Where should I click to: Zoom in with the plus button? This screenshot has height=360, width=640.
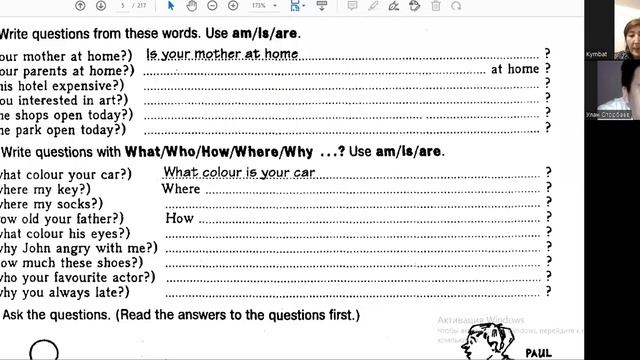pos(233,6)
